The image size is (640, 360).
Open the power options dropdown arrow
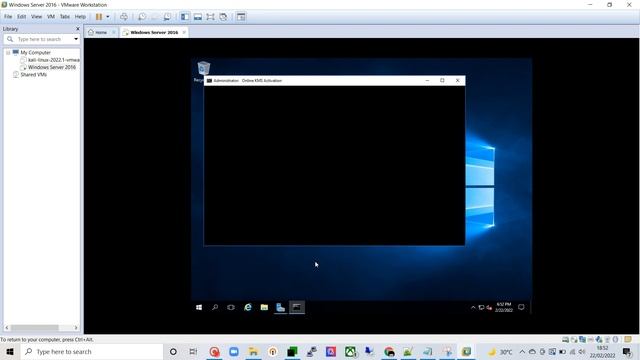click(108, 17)
